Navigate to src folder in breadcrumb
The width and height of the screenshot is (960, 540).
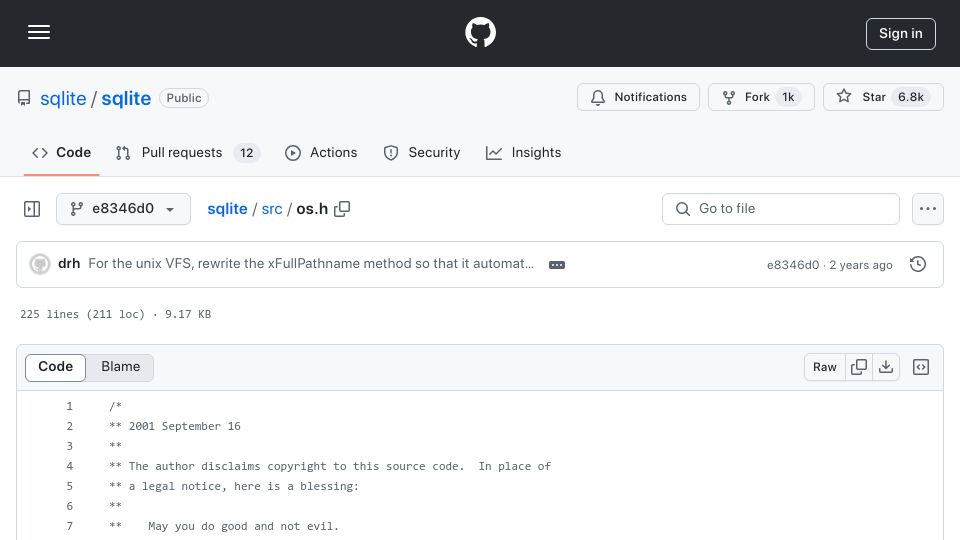272,209
